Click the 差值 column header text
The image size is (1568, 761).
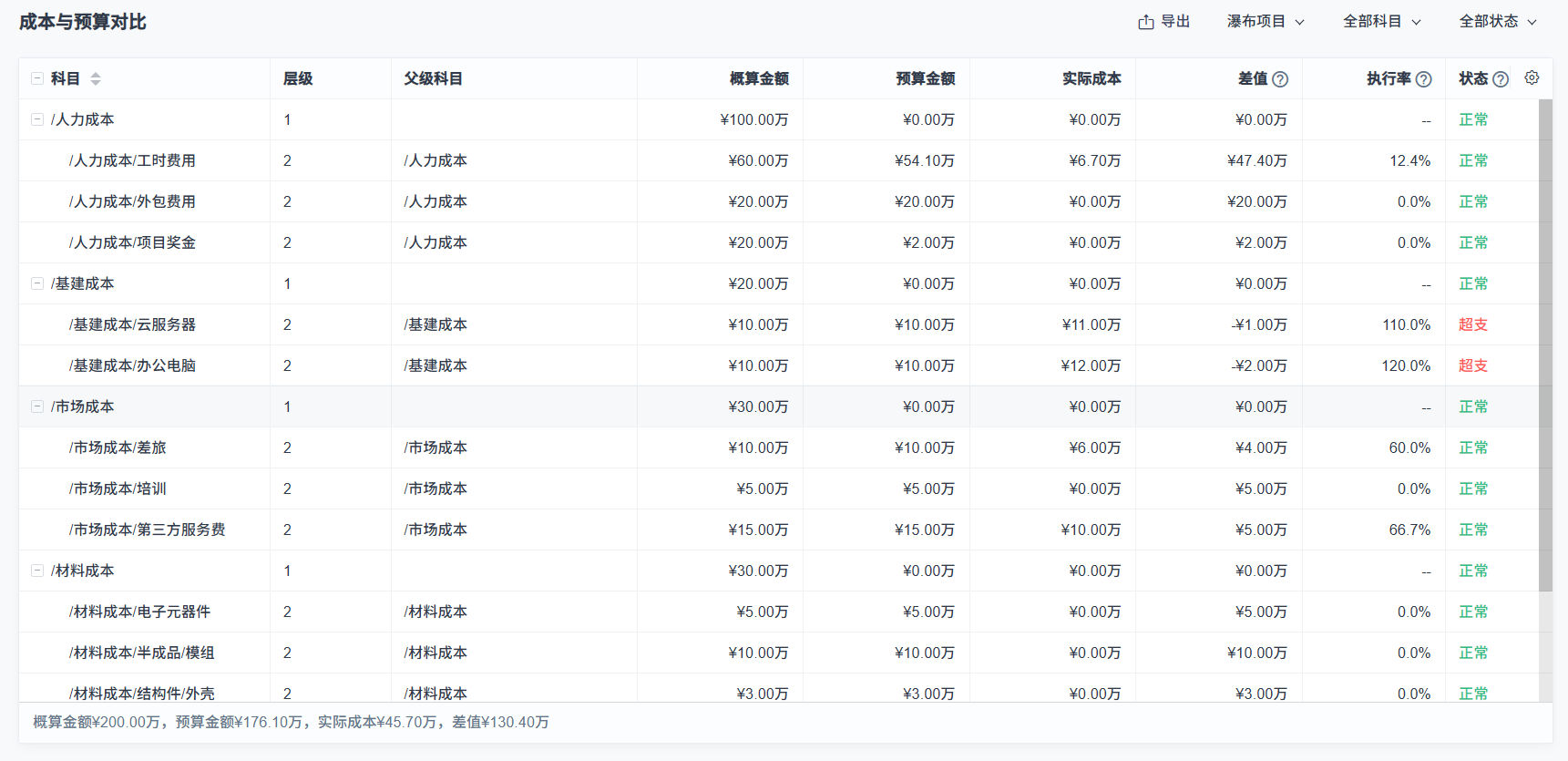[x=1253, y=79]
